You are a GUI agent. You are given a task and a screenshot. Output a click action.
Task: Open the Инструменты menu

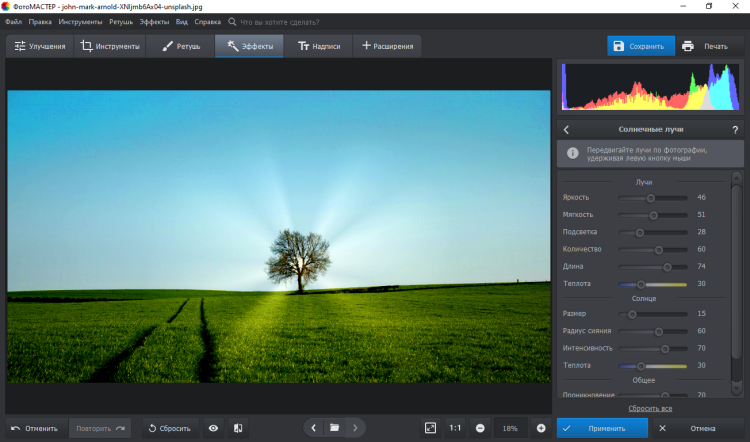click(x=79, y=20)
